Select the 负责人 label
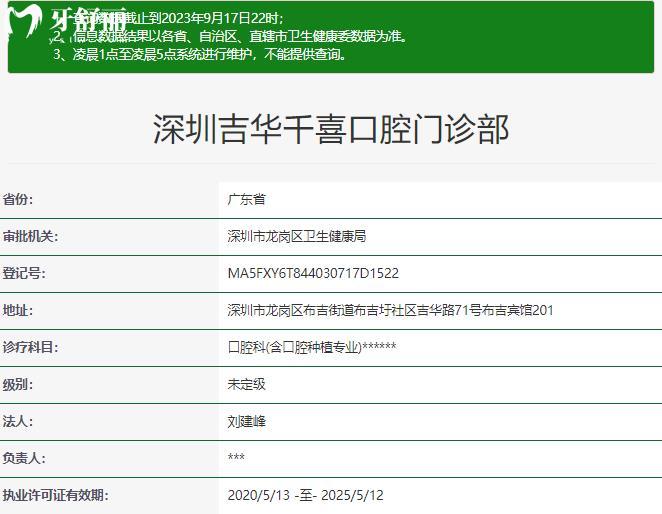 point(24,458)
